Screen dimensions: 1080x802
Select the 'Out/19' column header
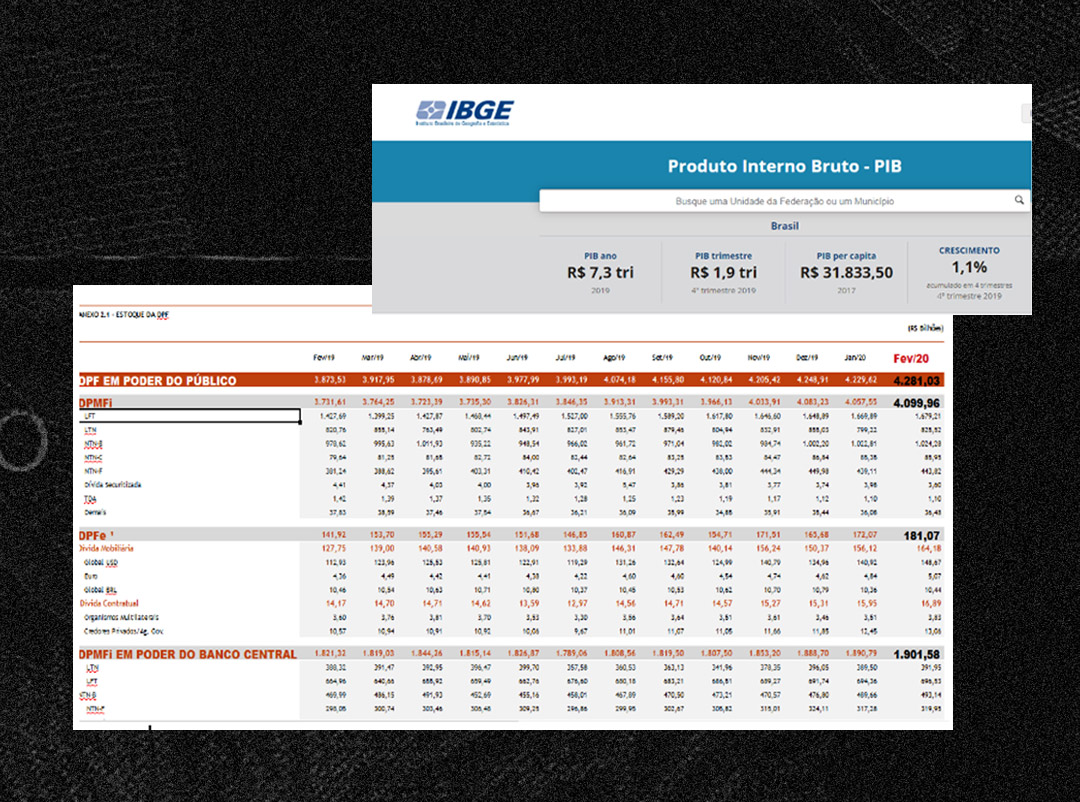tap(710, 358)
